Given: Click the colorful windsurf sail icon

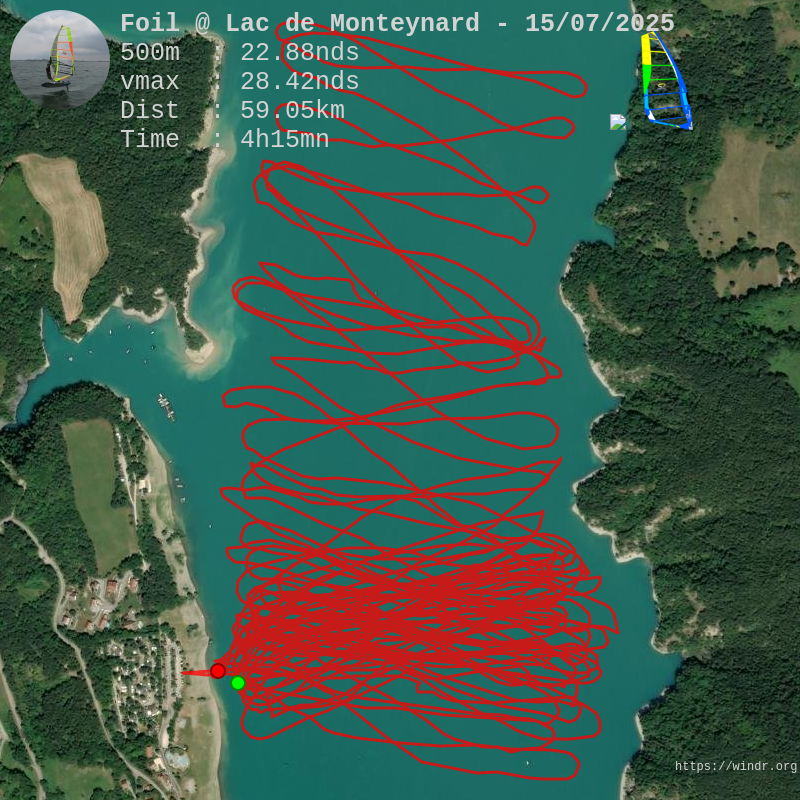Looking at the screenshot, I should [665, 82].
